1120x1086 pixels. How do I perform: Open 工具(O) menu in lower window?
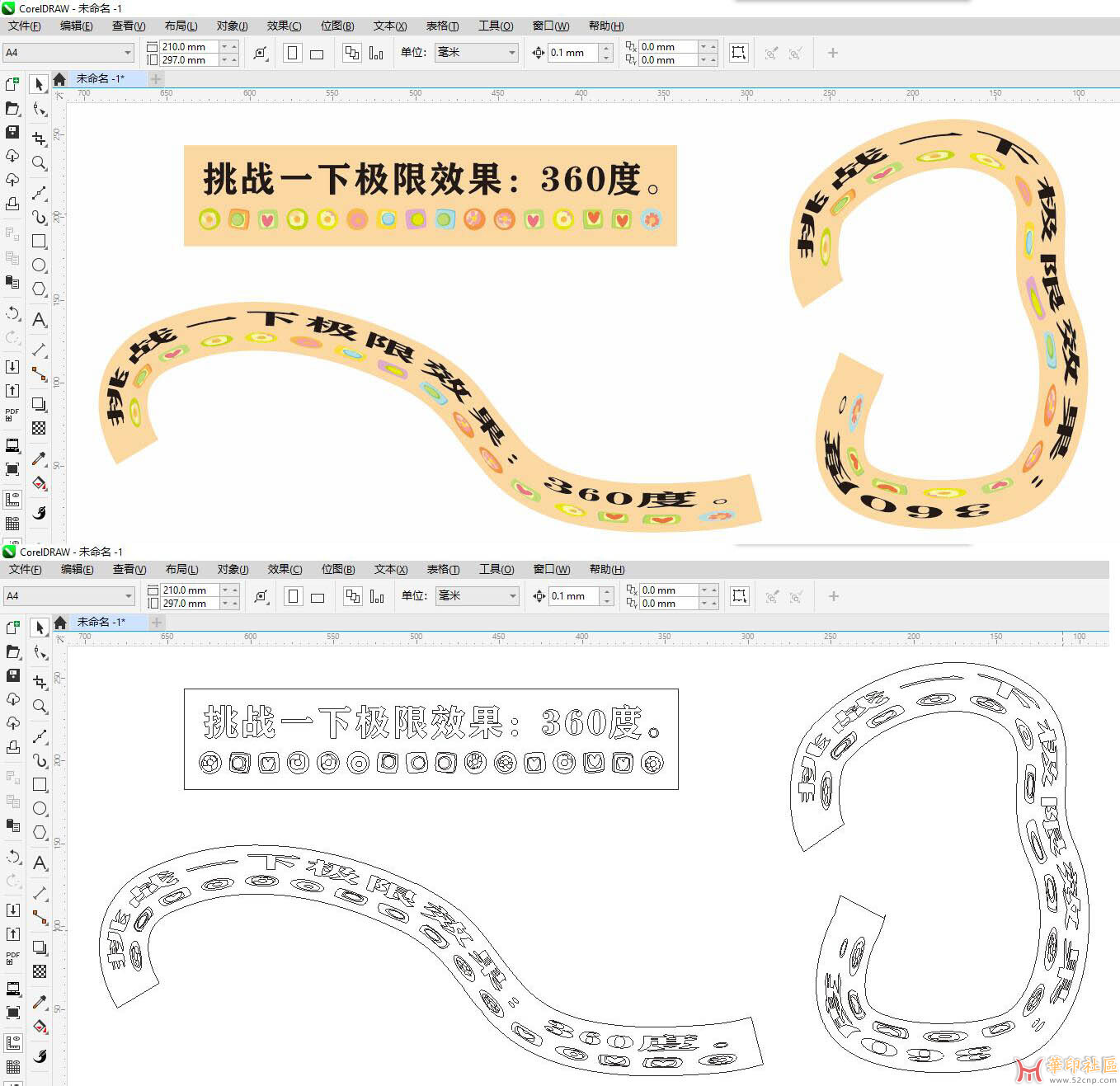(496, 570)
